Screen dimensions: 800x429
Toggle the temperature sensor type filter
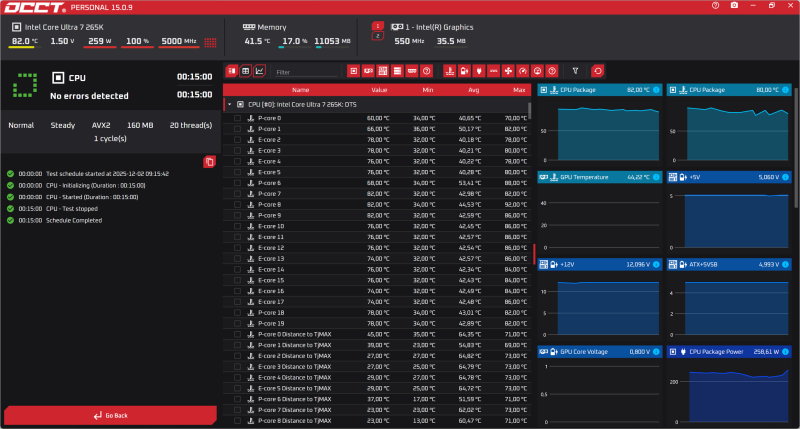click(449, 71)
